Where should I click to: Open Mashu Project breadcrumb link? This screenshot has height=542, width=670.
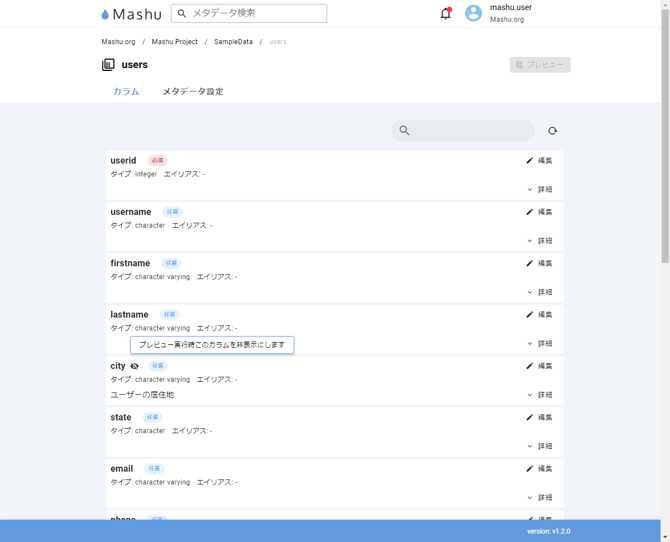tap(175, 42)
